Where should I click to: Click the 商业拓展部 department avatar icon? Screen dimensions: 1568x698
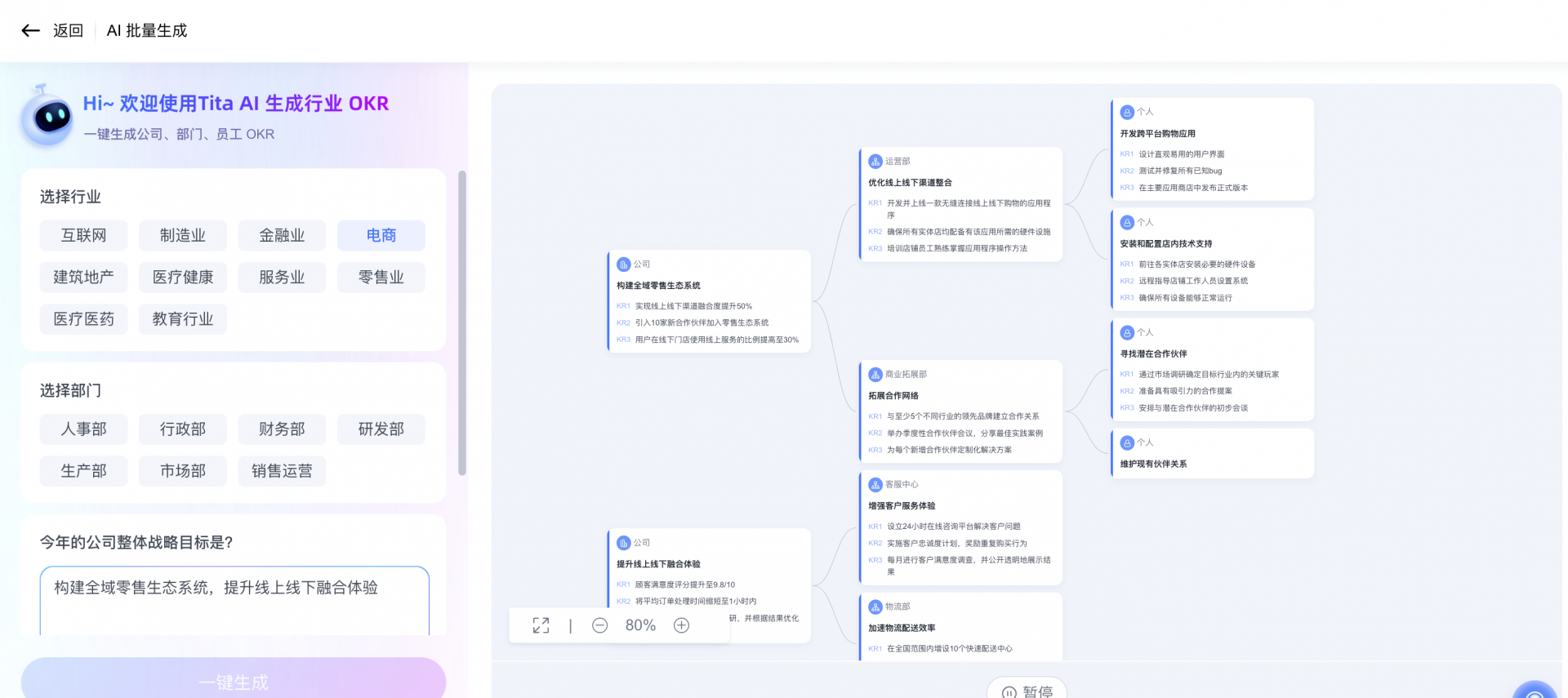[875, 375]
